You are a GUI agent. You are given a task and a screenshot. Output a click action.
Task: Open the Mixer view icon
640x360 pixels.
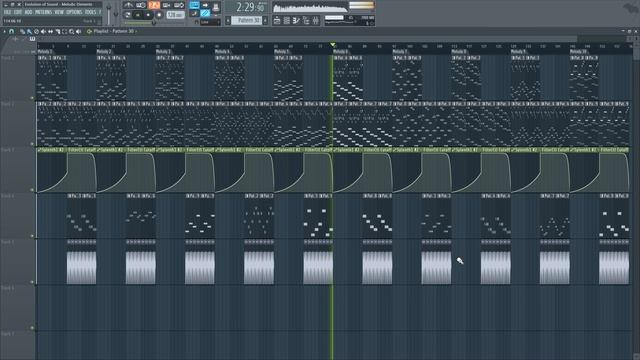pyautogui.click(x=316, y=21)
